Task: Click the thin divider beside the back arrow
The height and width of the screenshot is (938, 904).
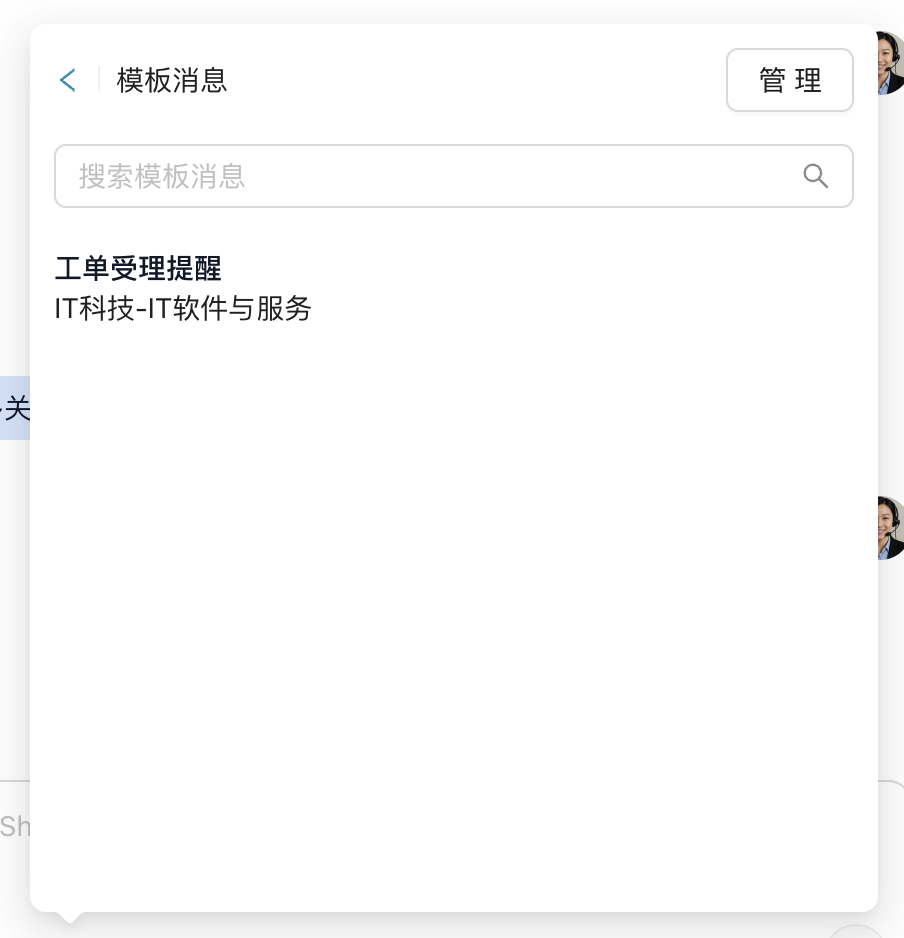Action: (x=99, y=80)
